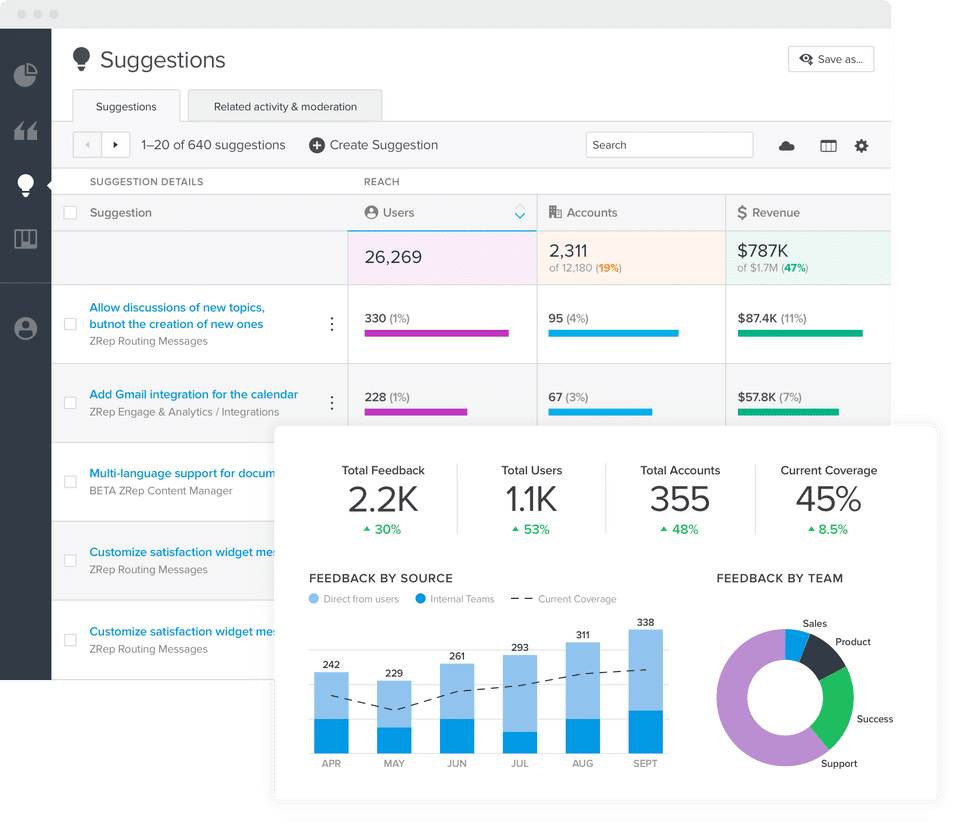The height and width of the screenshot is (823, 960).
Task: Click the $787K revenue total cell
Action: [808, 258]
